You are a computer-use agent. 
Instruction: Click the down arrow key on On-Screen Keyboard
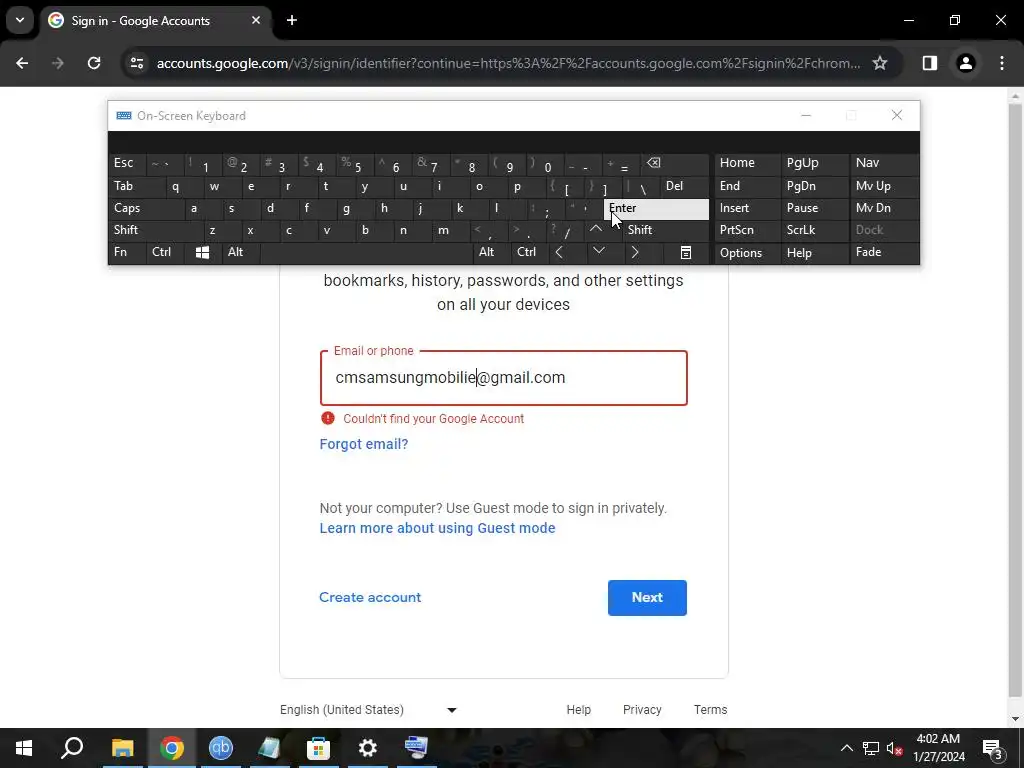tap(599, 251)
